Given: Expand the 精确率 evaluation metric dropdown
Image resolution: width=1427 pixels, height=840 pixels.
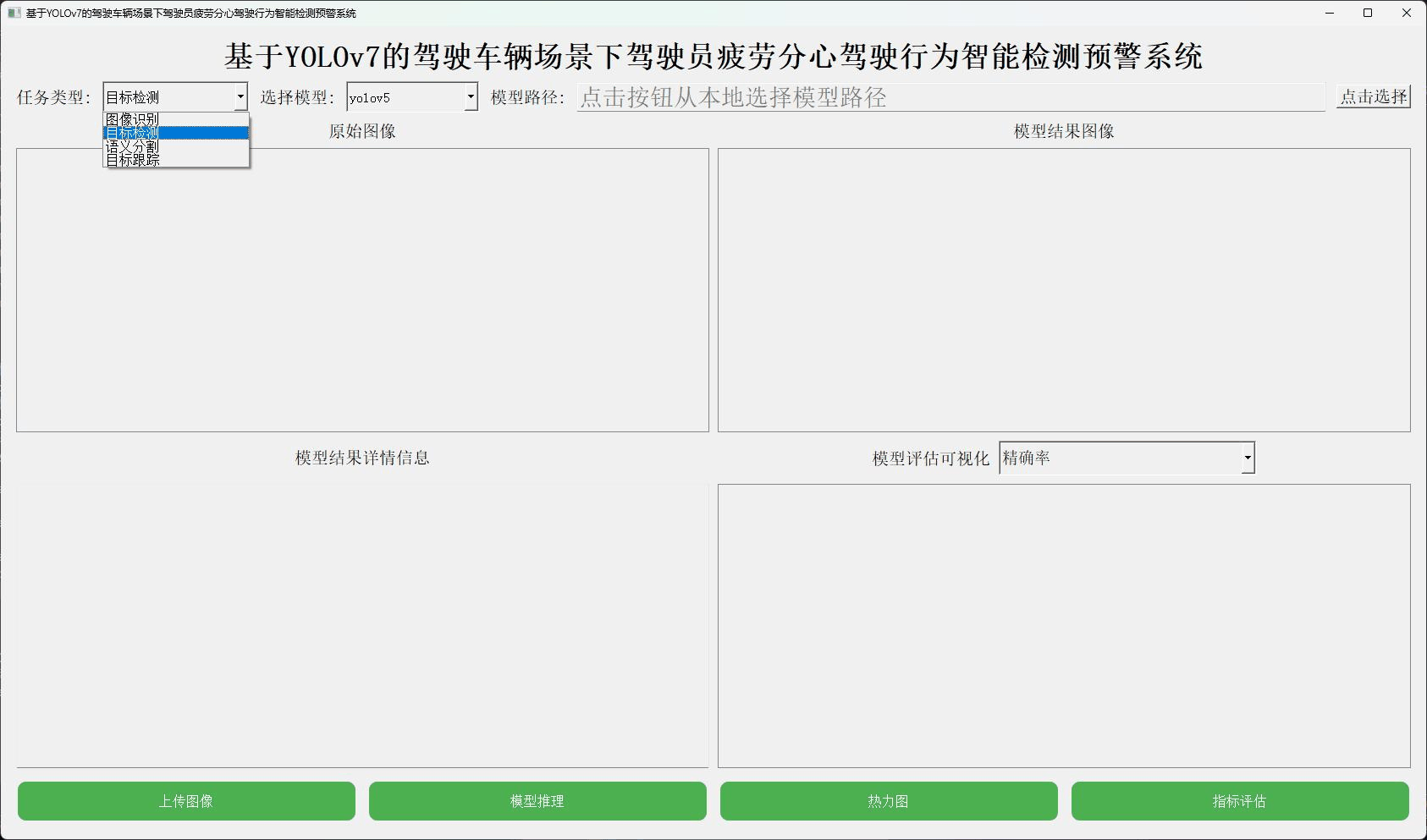Looking at the screenshot, I should pyautogui.click(x=1127, y=458).
